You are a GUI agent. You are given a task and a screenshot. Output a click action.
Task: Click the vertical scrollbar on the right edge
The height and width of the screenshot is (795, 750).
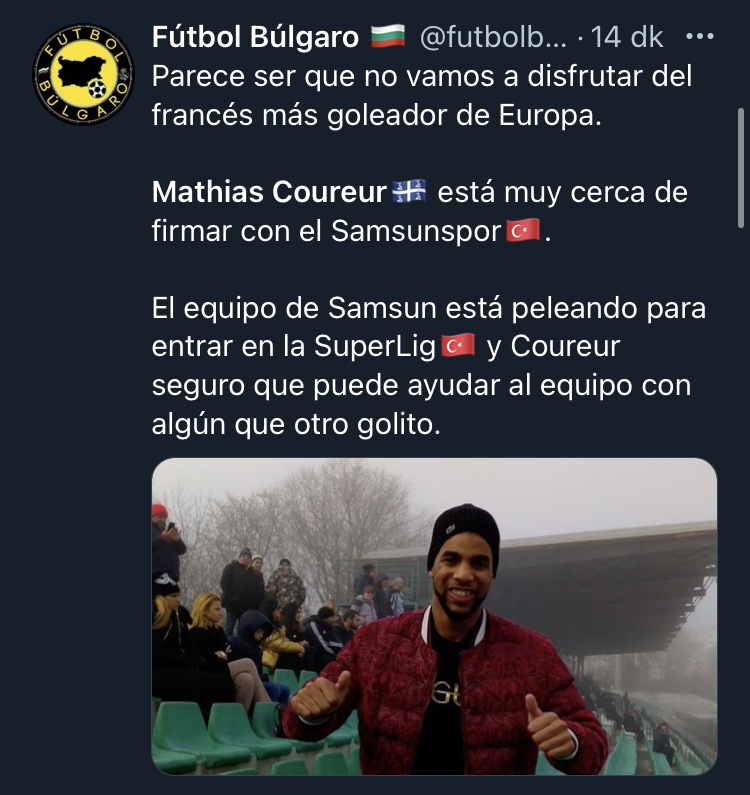tap(741, 168)
